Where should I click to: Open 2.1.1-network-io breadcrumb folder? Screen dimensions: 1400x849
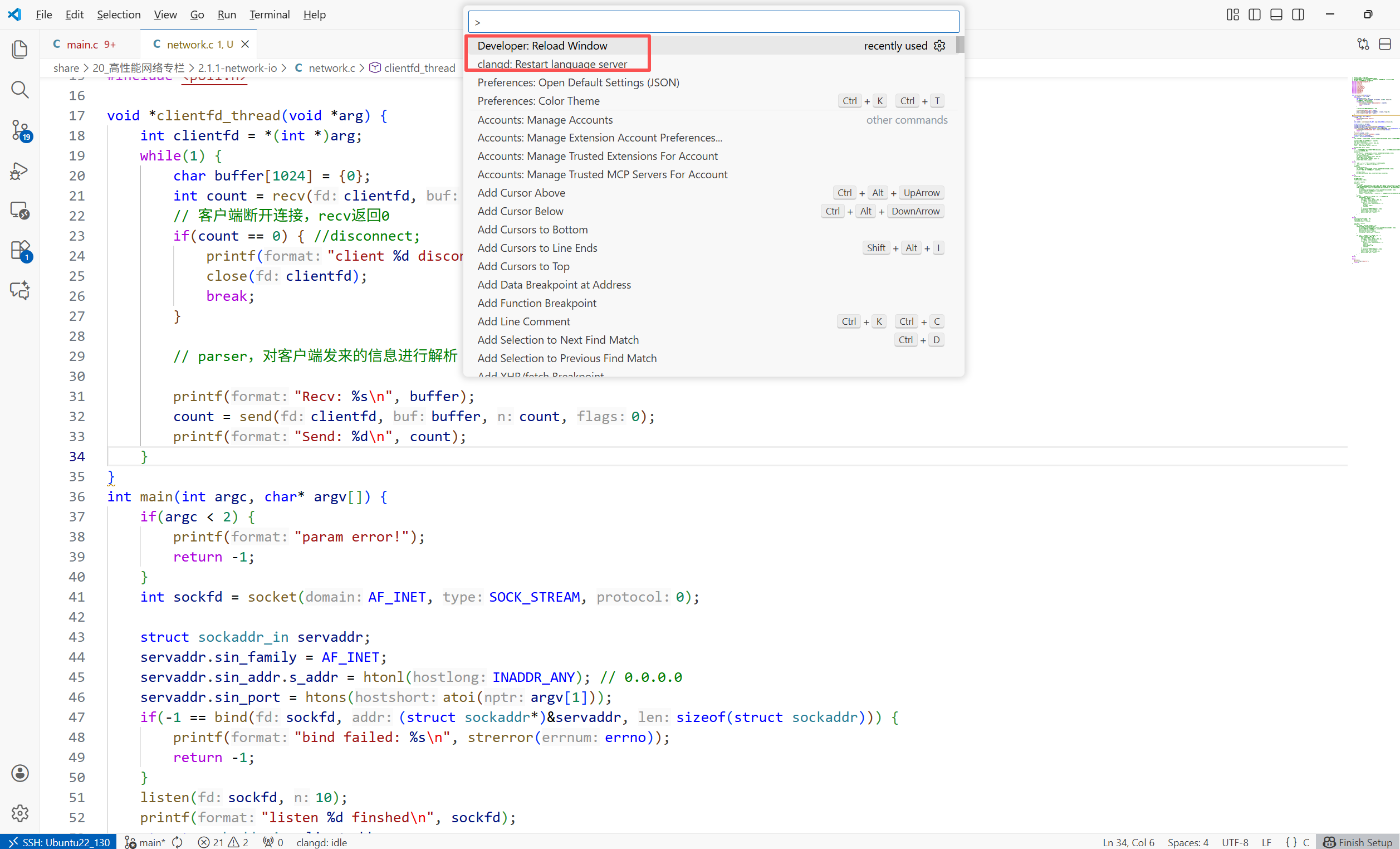[237, 68]
